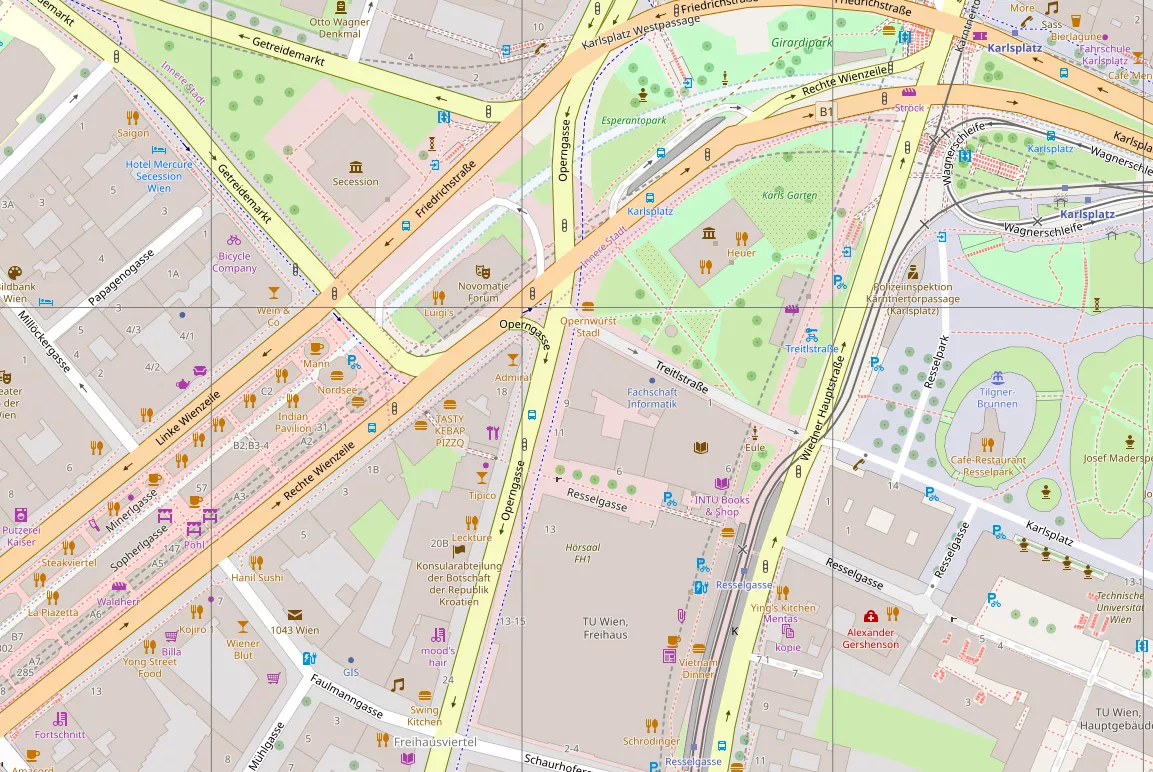The width and height of the screenshot is (1153, 772).
Task: Open the 1043 Wien post office marker
Action: point(295,615)
